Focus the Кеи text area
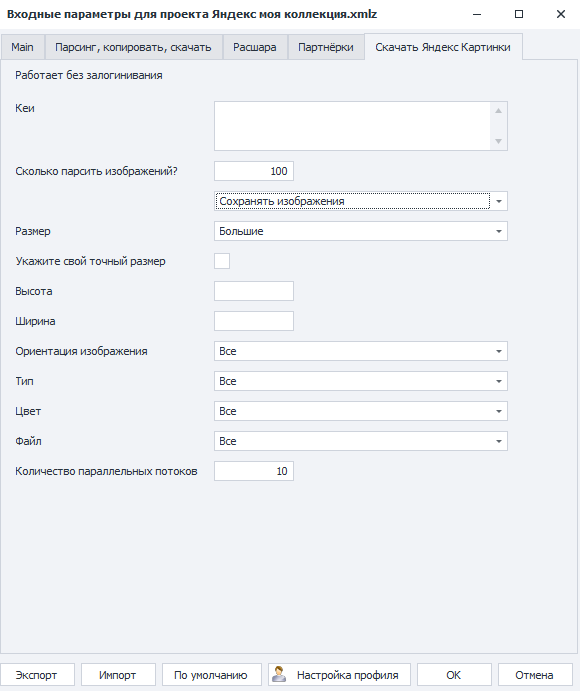This screenshot has width=580, height=691. [x=352, y=126]
